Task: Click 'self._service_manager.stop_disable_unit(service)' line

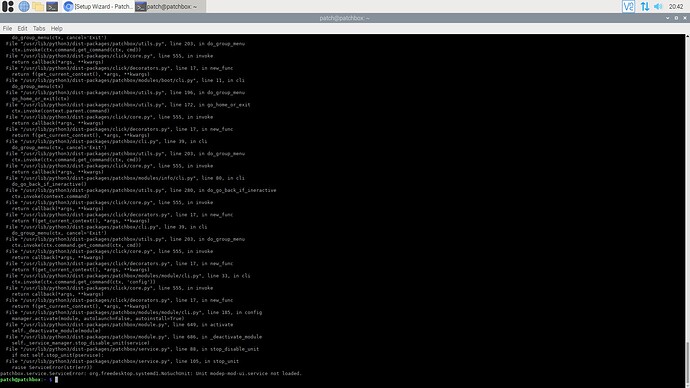Action: (x=81, y=343)
